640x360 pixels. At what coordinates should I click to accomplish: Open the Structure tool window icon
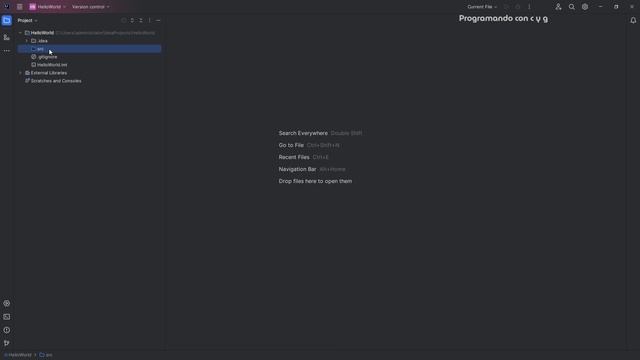tap(7, 37)
